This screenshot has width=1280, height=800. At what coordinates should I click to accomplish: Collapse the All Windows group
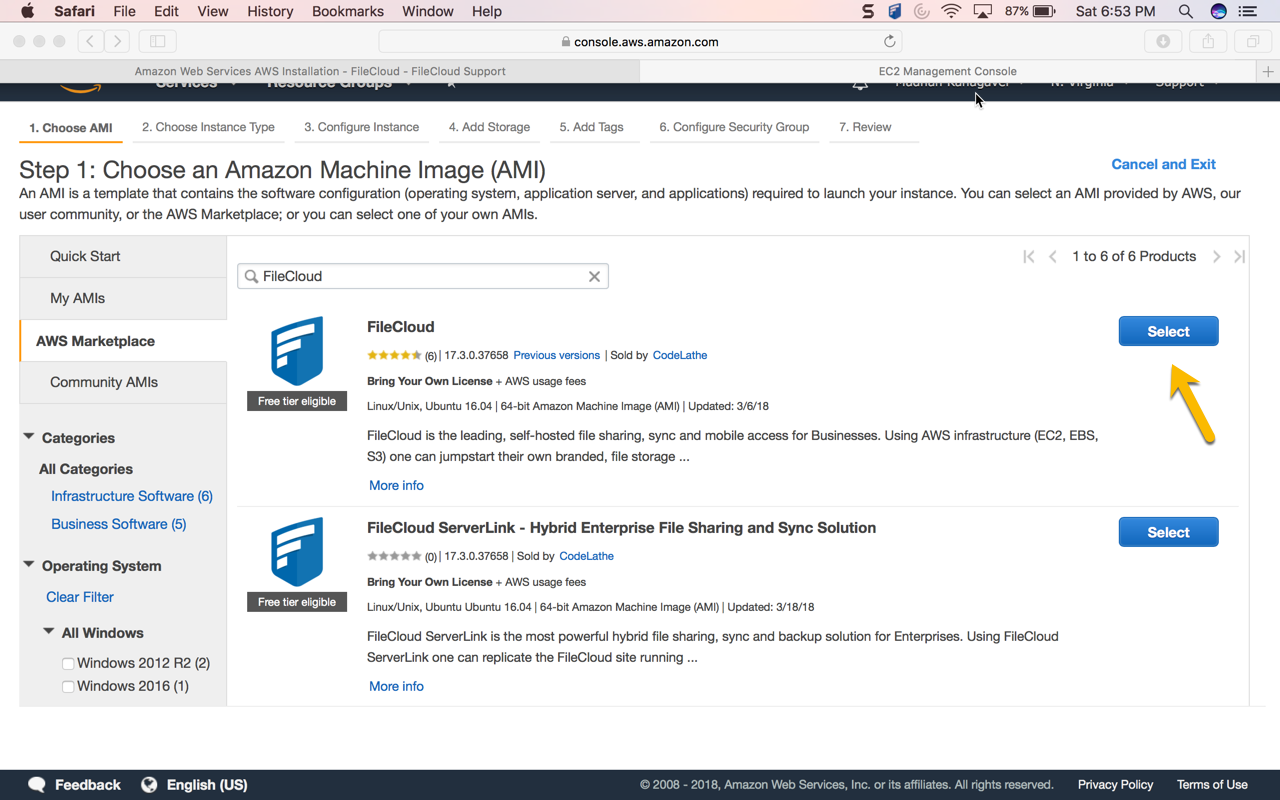(48, 632)
